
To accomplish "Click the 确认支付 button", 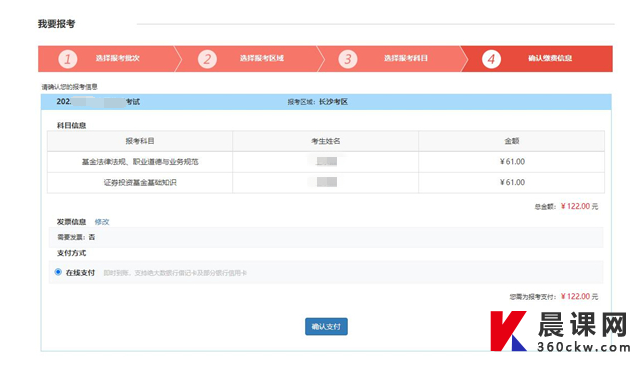I will [326, 326].
